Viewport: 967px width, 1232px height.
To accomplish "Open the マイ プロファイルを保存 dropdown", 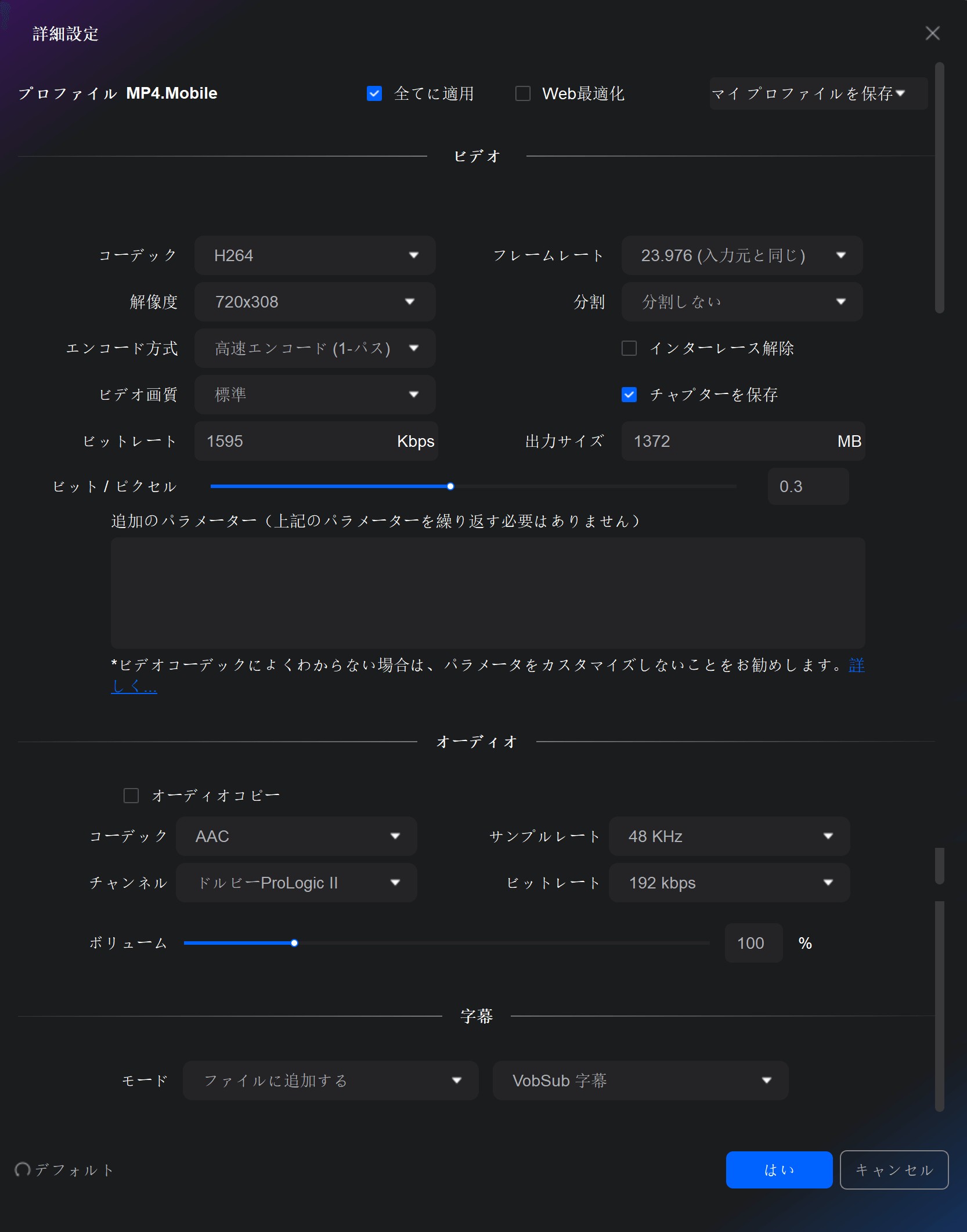I will pos(818,93).
